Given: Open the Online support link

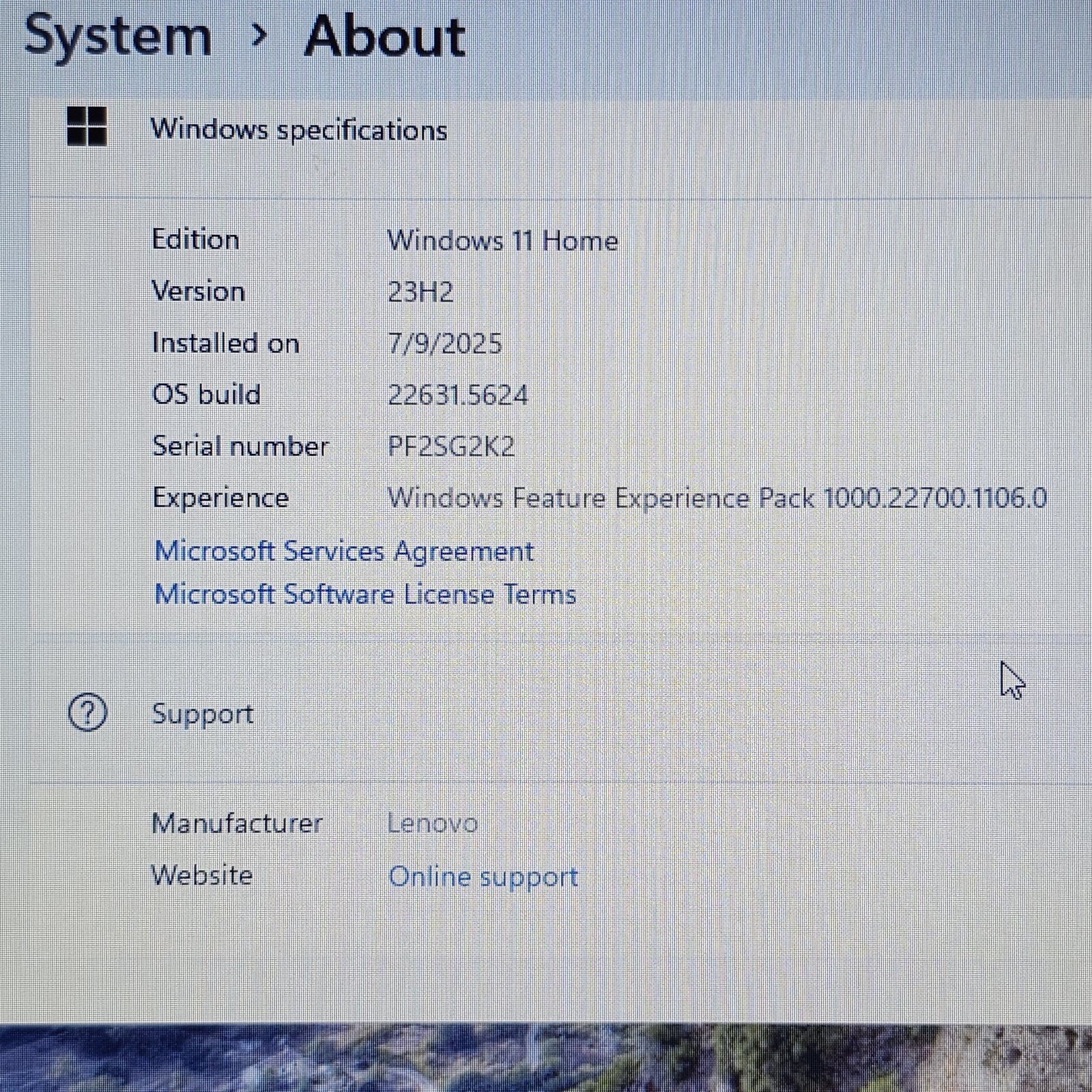Looking at the screenshot, I should coord(483,877).
